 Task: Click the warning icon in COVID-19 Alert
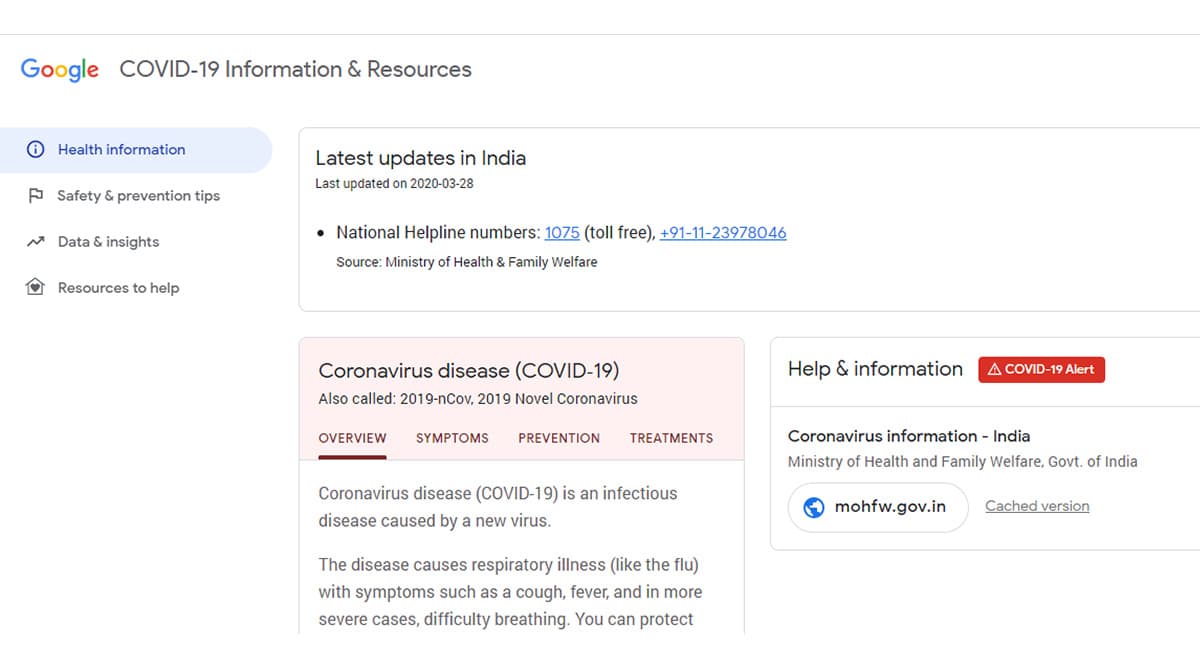click(994, 370)
